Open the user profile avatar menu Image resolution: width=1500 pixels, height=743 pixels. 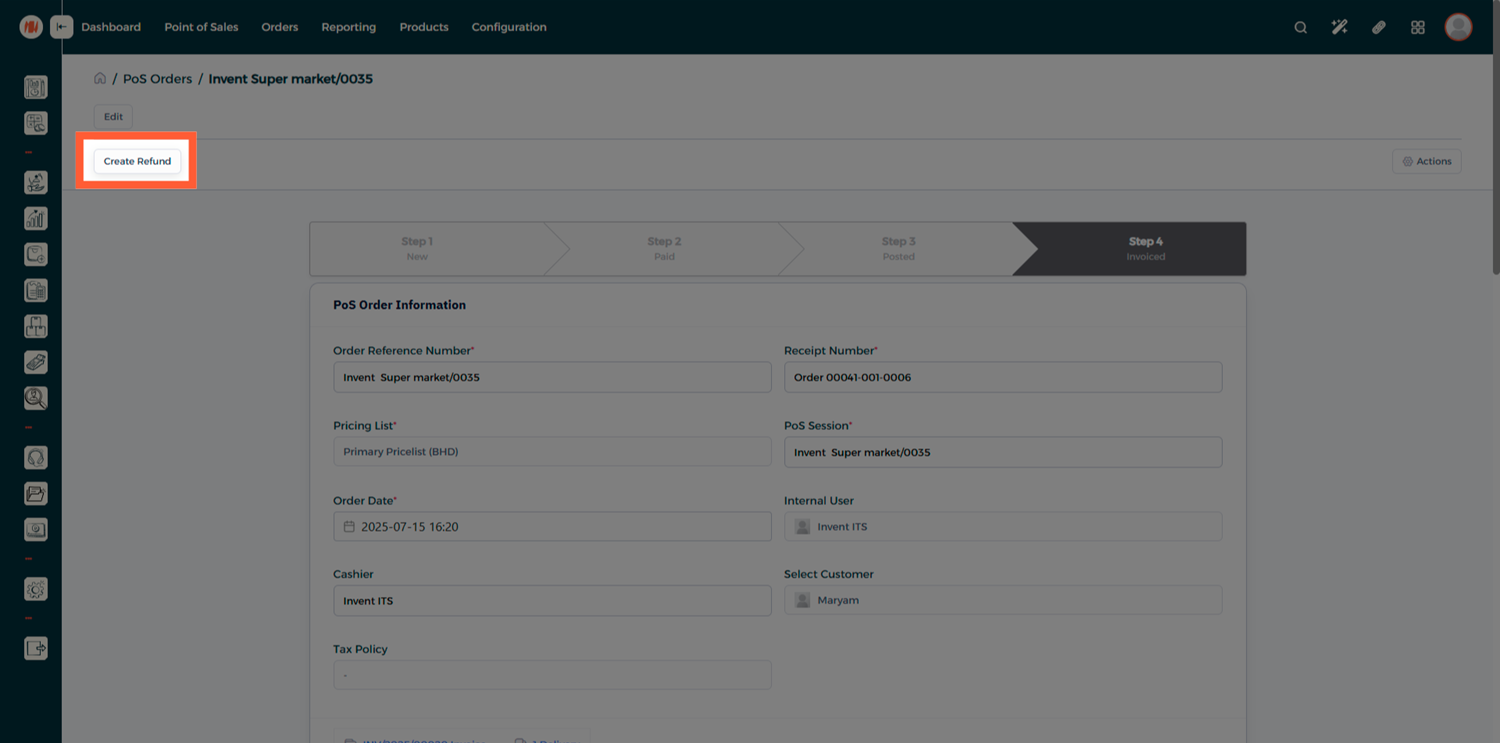(1458, 27)
